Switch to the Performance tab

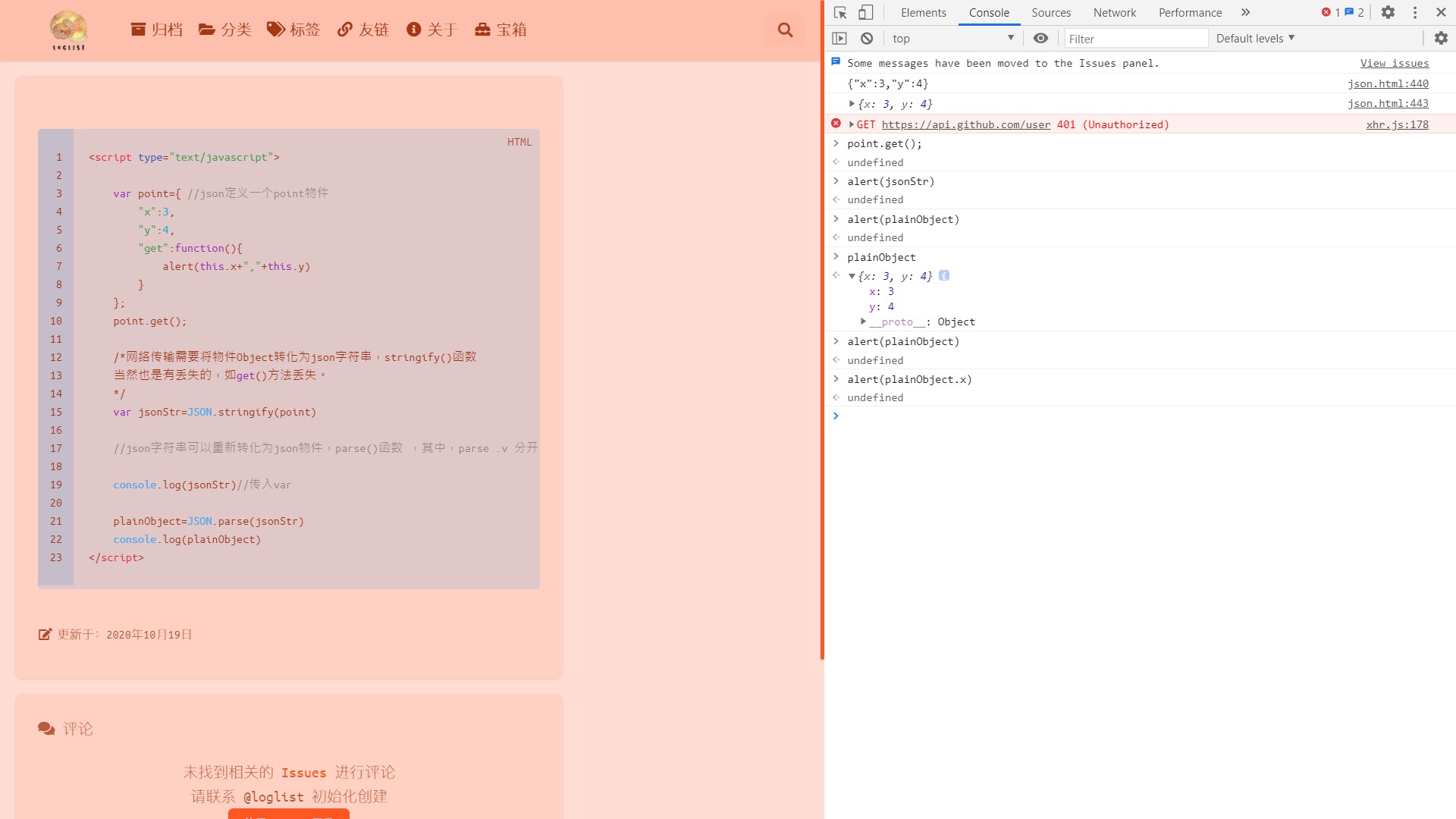click(1190, 12)
